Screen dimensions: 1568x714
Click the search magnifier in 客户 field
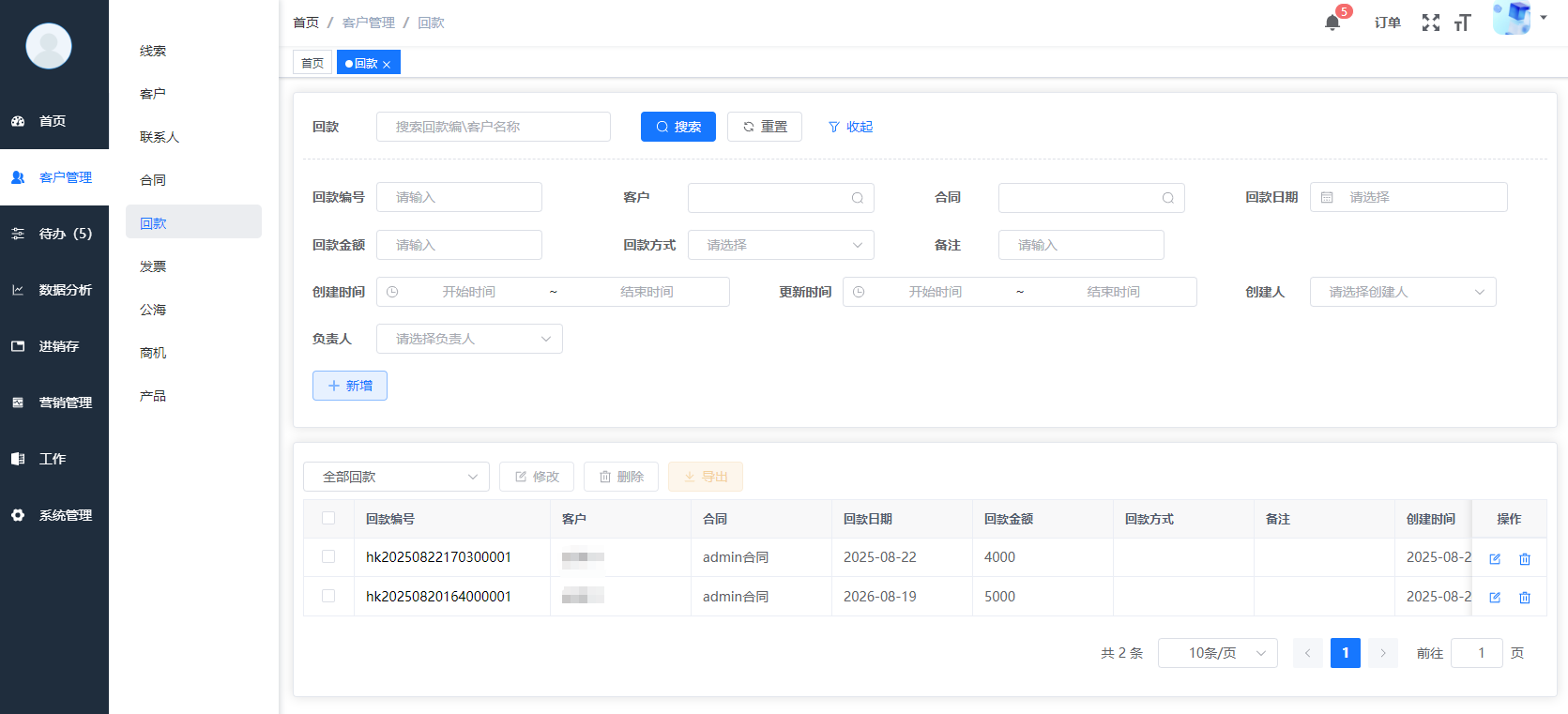coord(857,198)
